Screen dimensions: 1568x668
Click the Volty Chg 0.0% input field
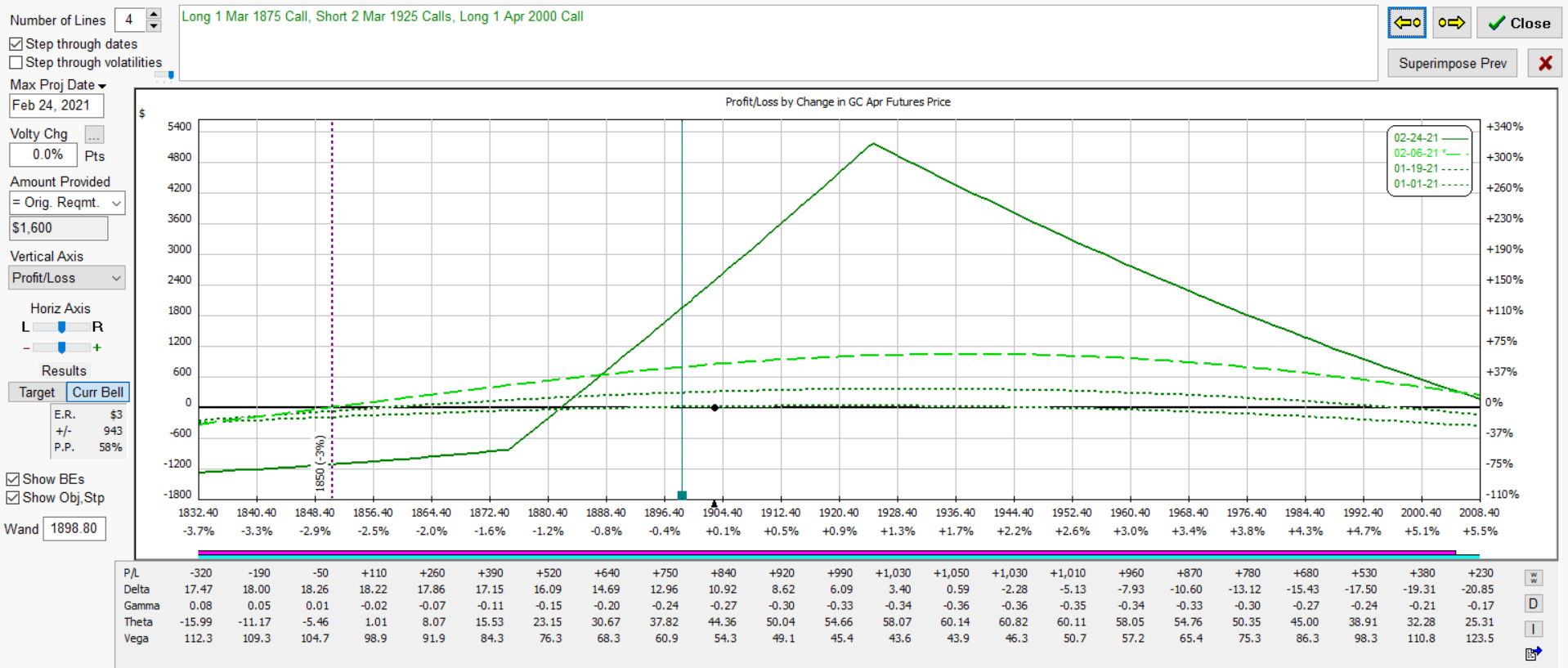coord(43,155)
